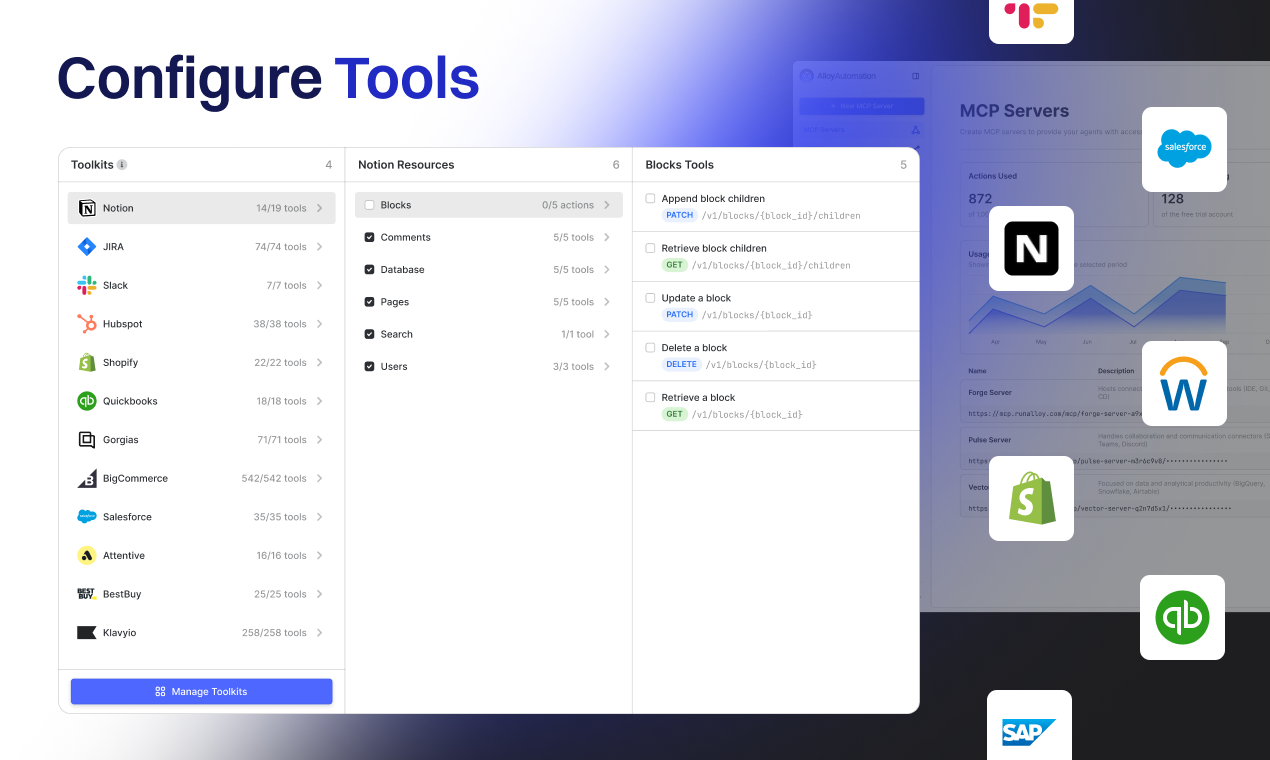Click the JIRA toolkit icon
Screen dimensions: 1270x760
pyautogui.click(x=87, y=247)
